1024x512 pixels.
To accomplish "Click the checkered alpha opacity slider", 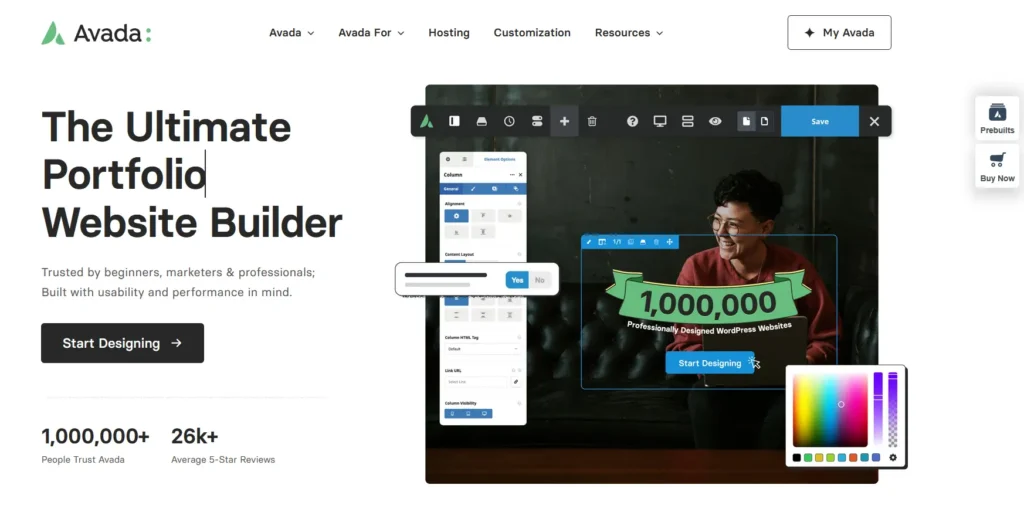I will pos(893,409).
